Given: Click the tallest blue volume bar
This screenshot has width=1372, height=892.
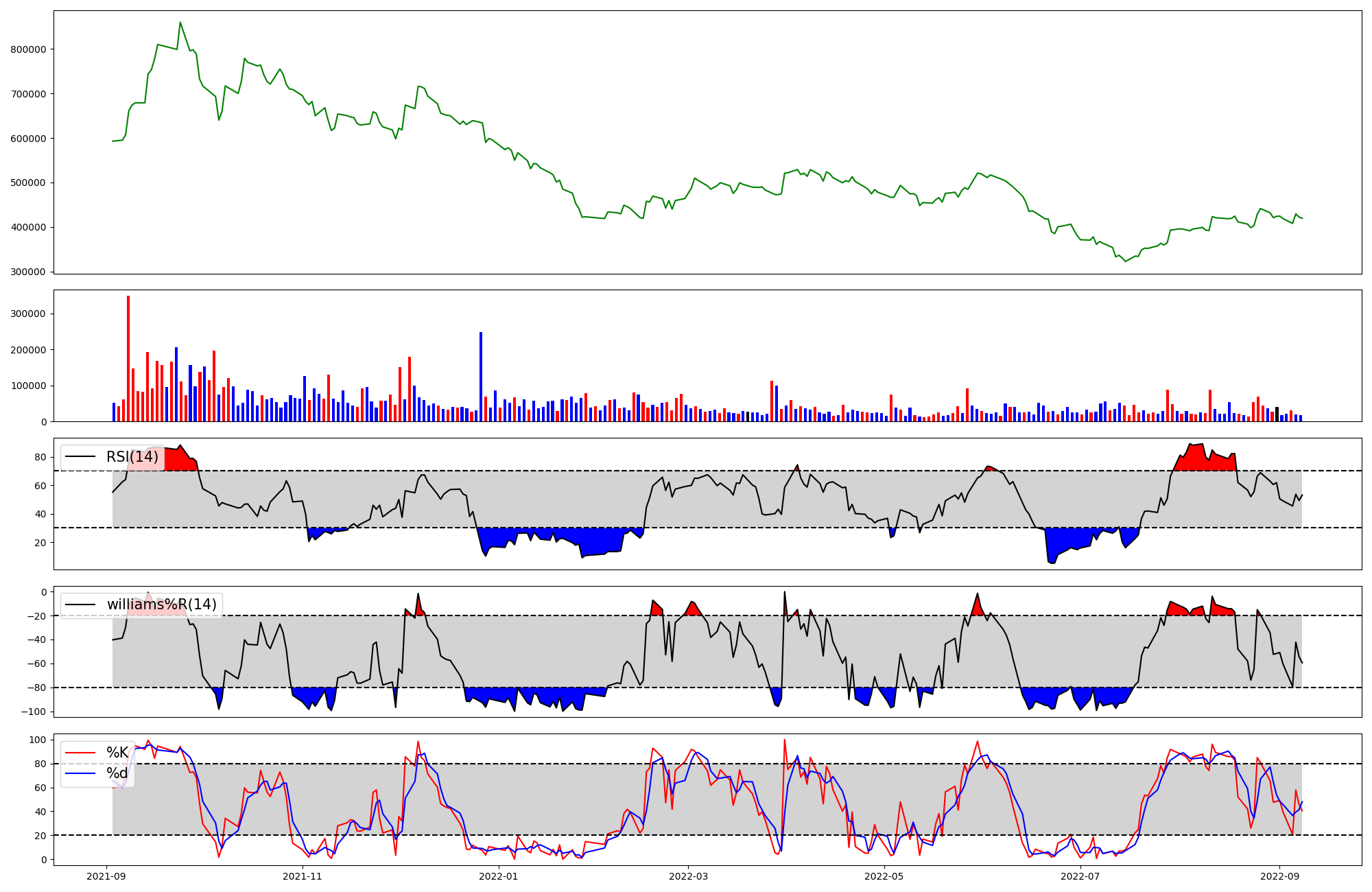Looking at the screenshot, I should (481, 376).
